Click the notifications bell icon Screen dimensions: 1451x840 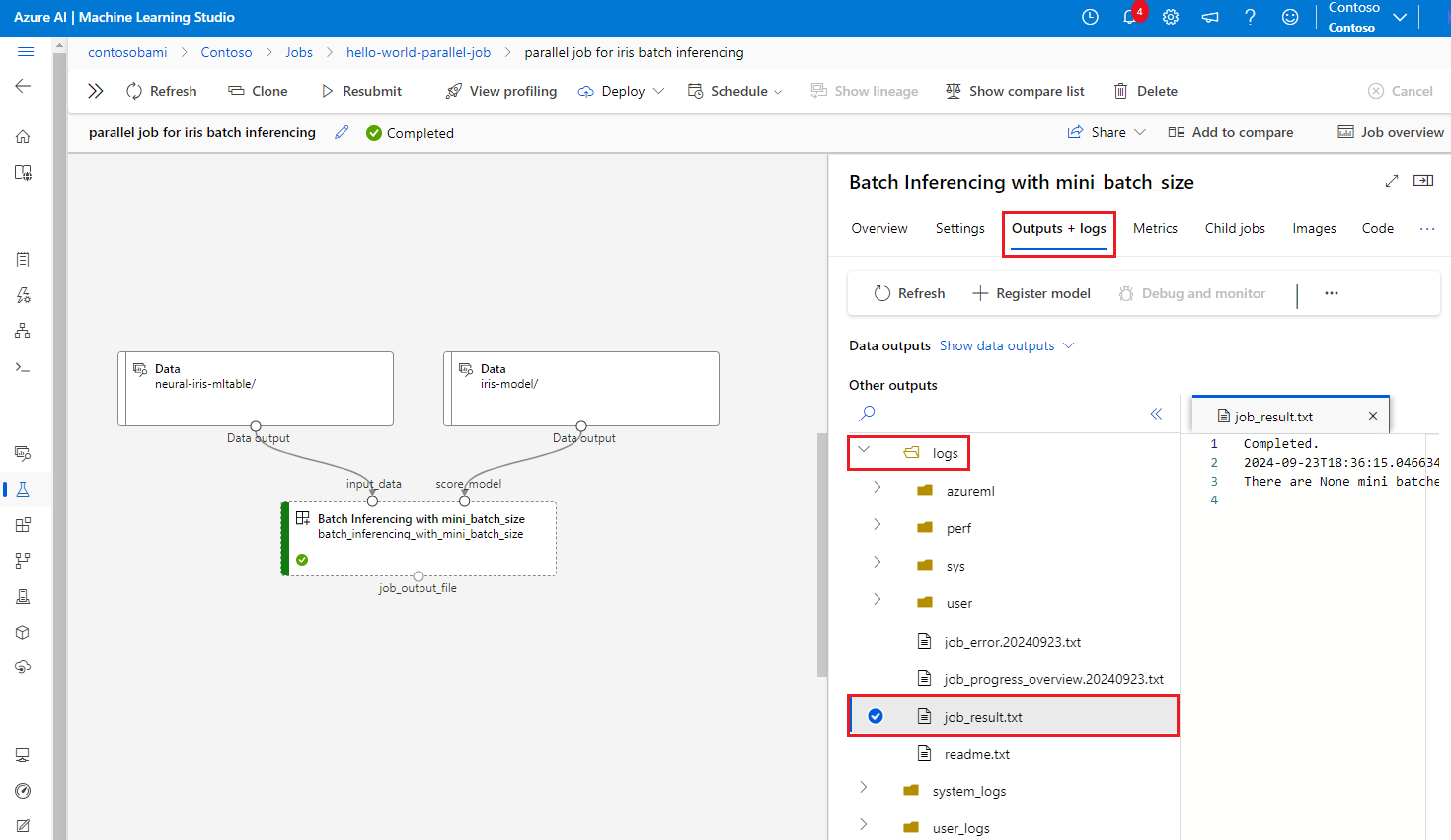pos(1130,17)
